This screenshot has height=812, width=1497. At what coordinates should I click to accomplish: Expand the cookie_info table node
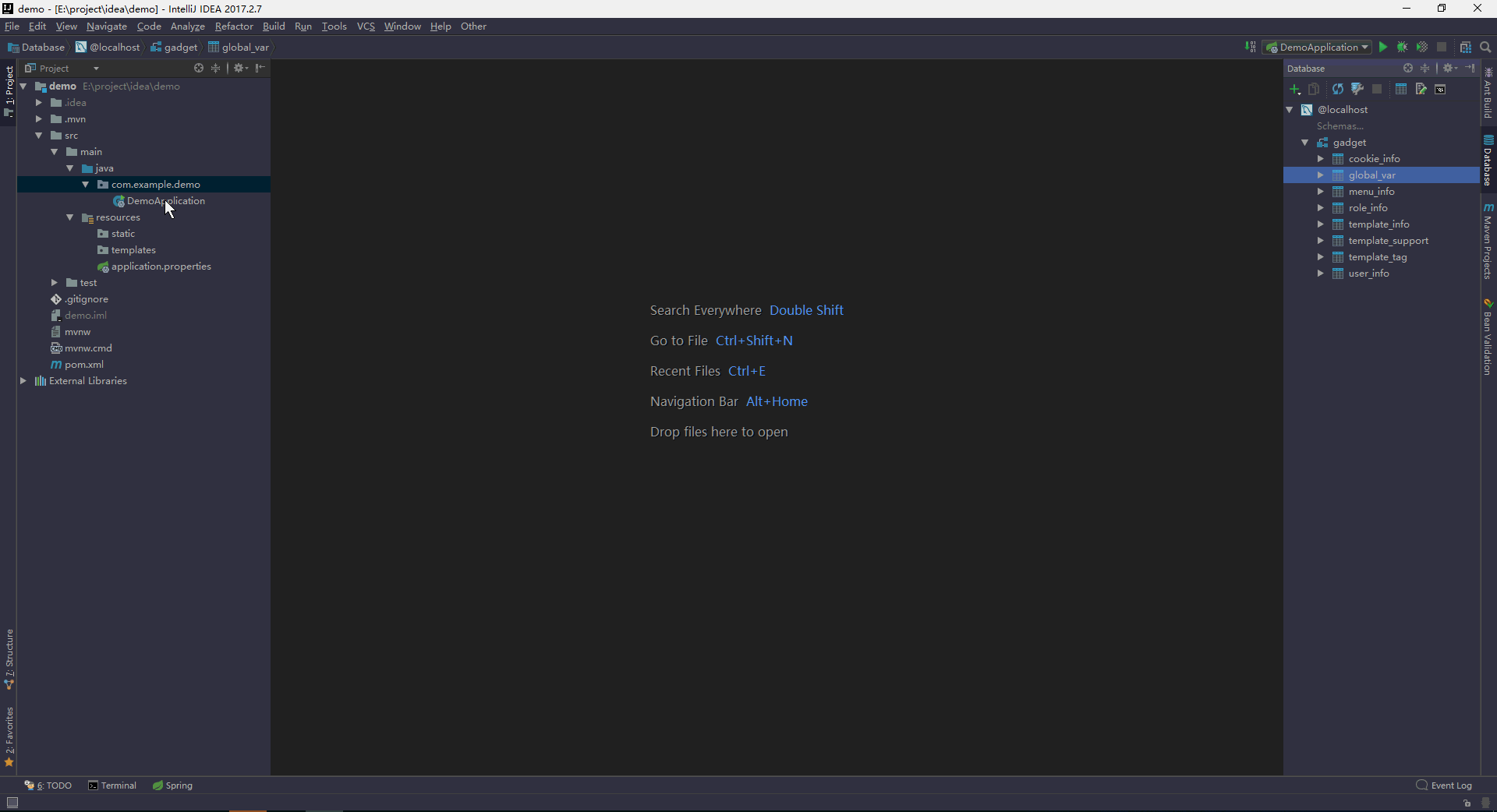pos(1321,159)
